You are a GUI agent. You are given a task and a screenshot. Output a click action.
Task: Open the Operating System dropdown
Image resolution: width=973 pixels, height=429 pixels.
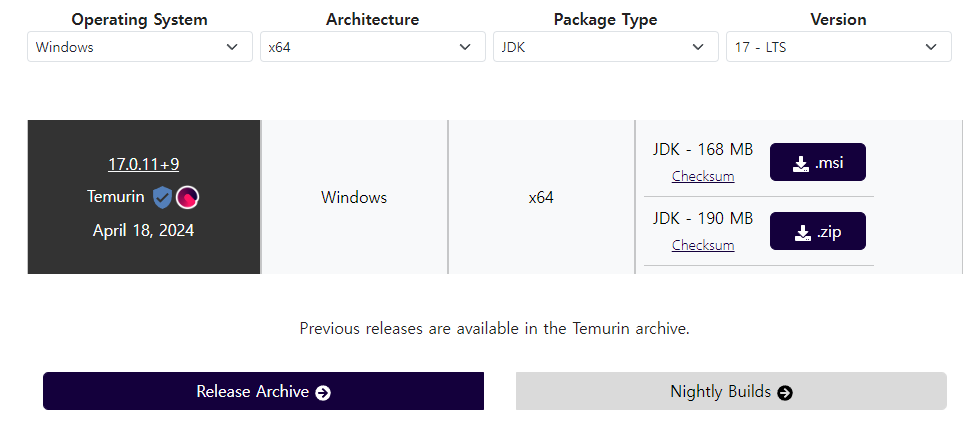point(140,47)
